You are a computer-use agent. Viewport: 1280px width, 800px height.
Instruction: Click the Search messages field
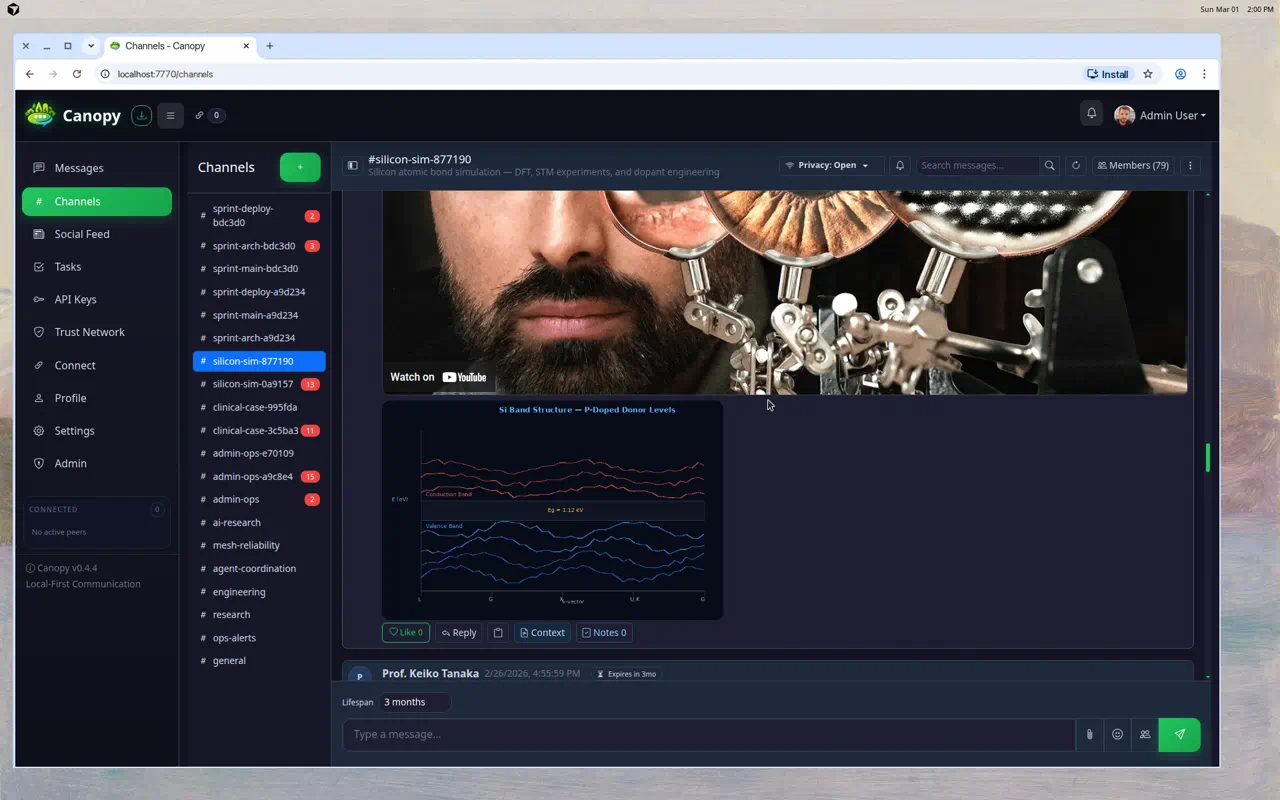[x=977, y=165]
